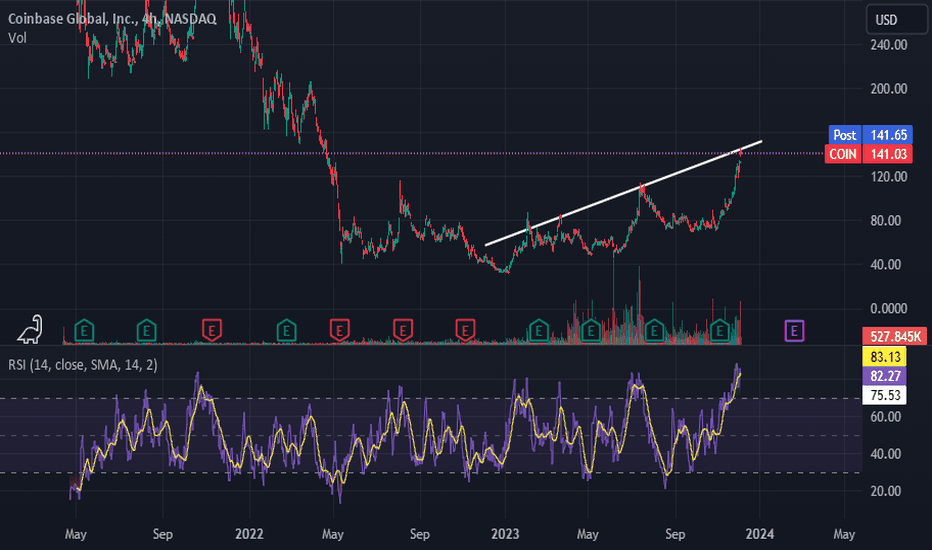The image size is (932, 550).
Task: Click the dinosaur icon beside the earnings markers
Action: pyautogui.click(x=30, y=329)
